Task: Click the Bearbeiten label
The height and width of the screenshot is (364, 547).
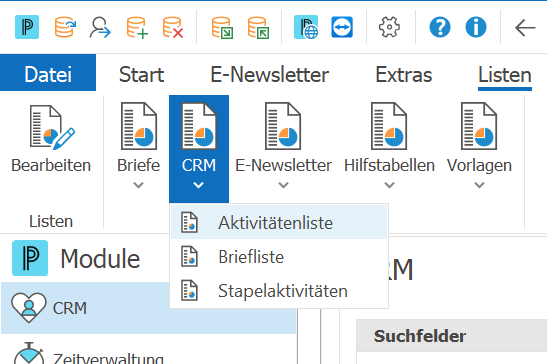Action: point(51,165)
